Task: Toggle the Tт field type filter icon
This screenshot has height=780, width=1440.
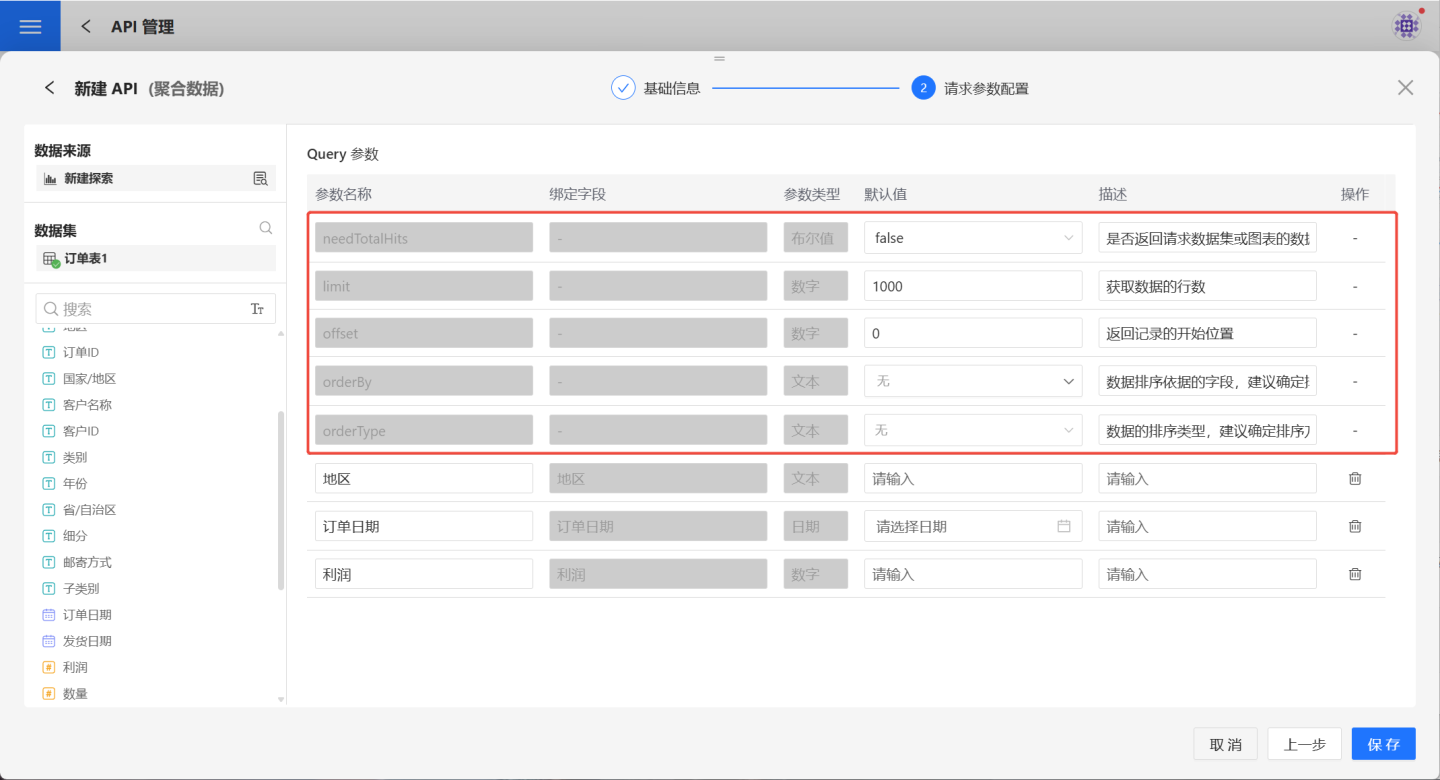Action: pyautogui.click(x=257, y=309)
